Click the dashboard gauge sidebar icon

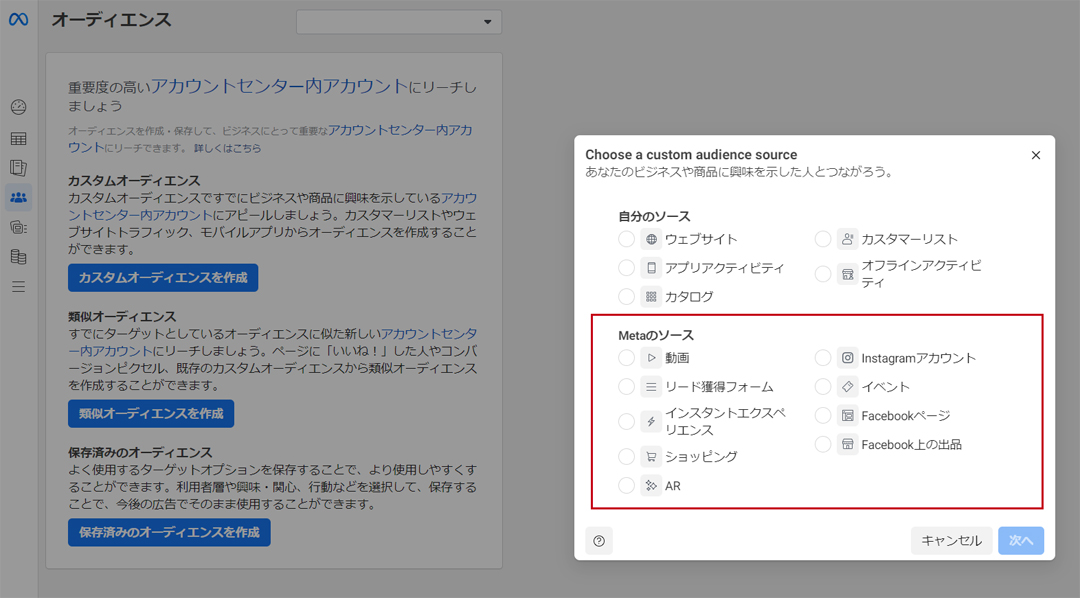pyautogui.click(x=18, y=108)
